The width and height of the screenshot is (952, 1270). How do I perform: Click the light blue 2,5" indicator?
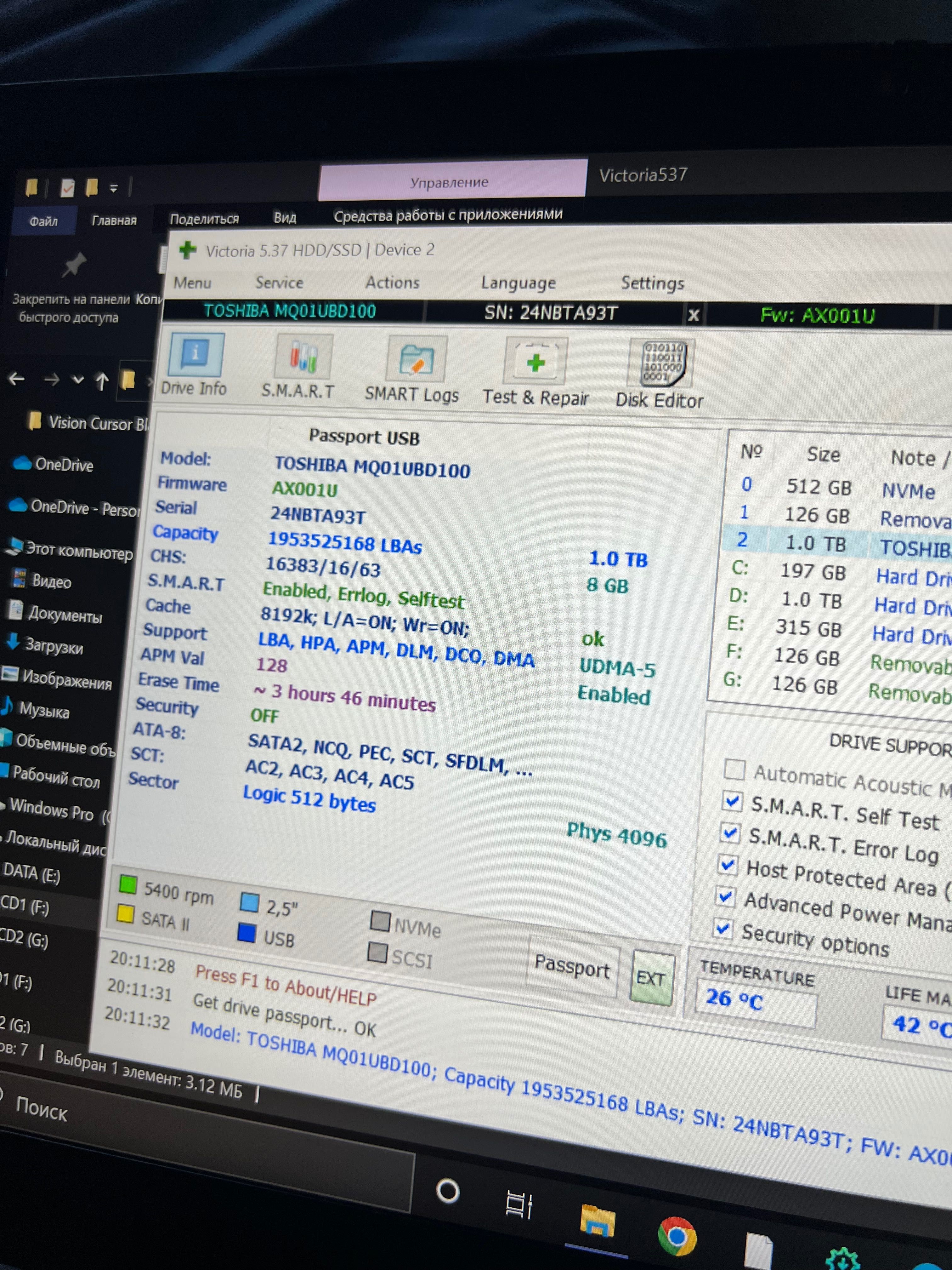coord(250,902)
